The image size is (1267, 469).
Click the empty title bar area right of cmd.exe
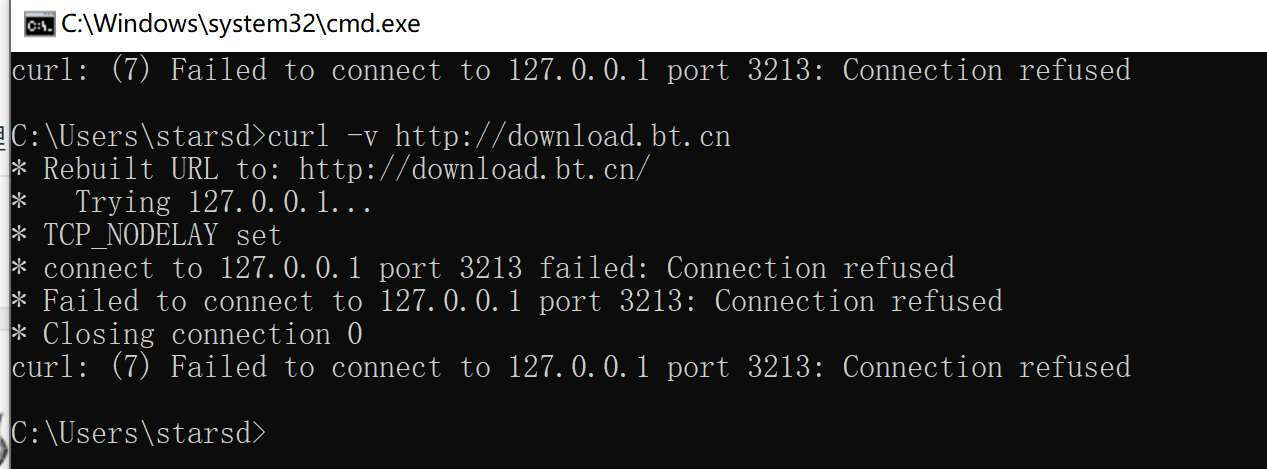840,25
